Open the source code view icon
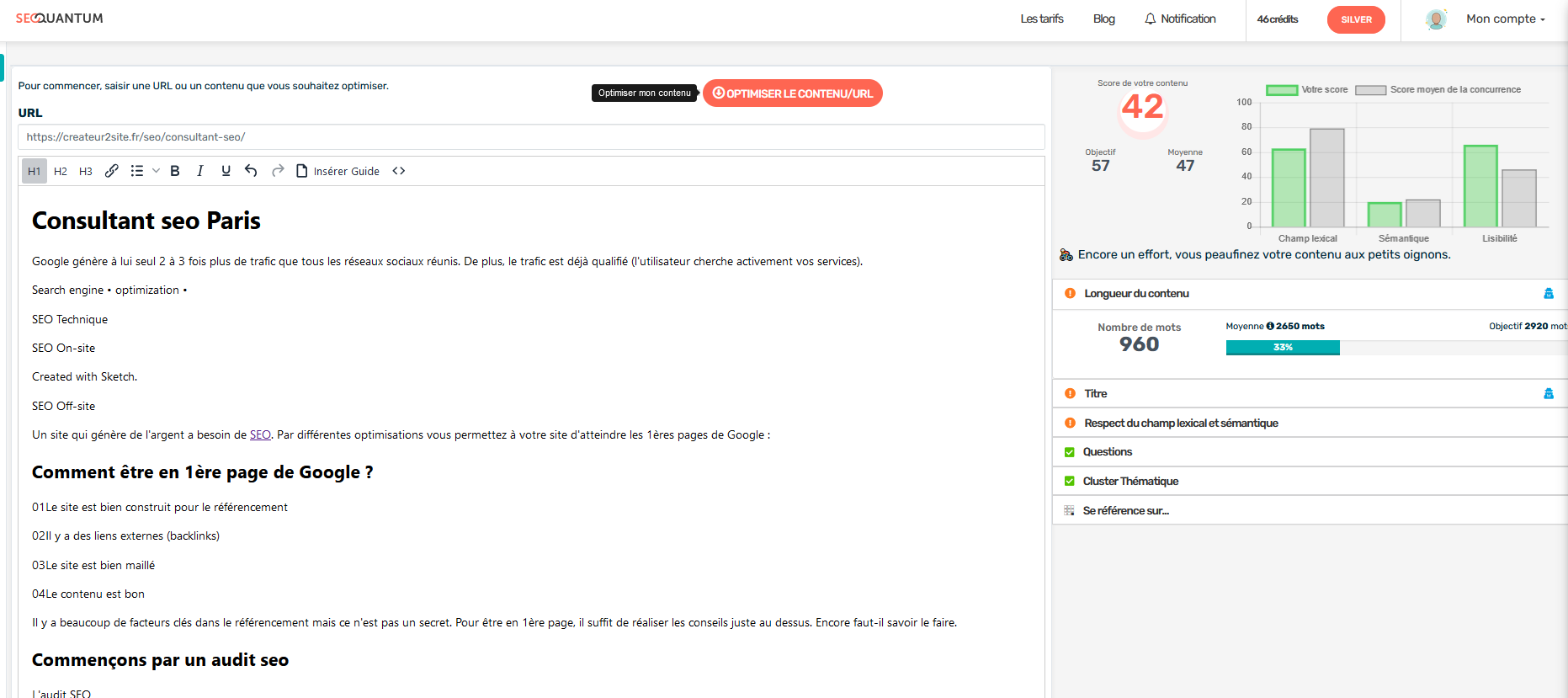This screenshot has height=698, width=1568. point(399,171)
